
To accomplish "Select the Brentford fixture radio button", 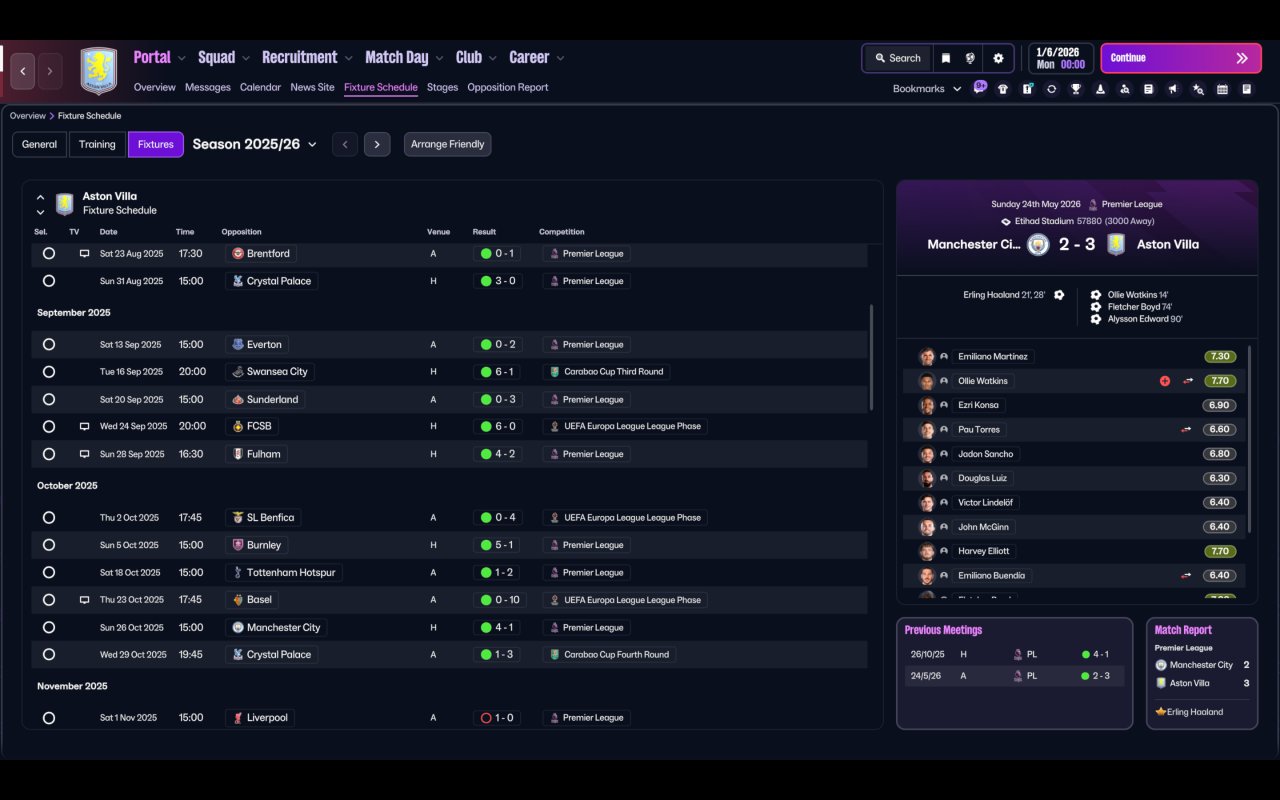I will (x=48, y=254).
